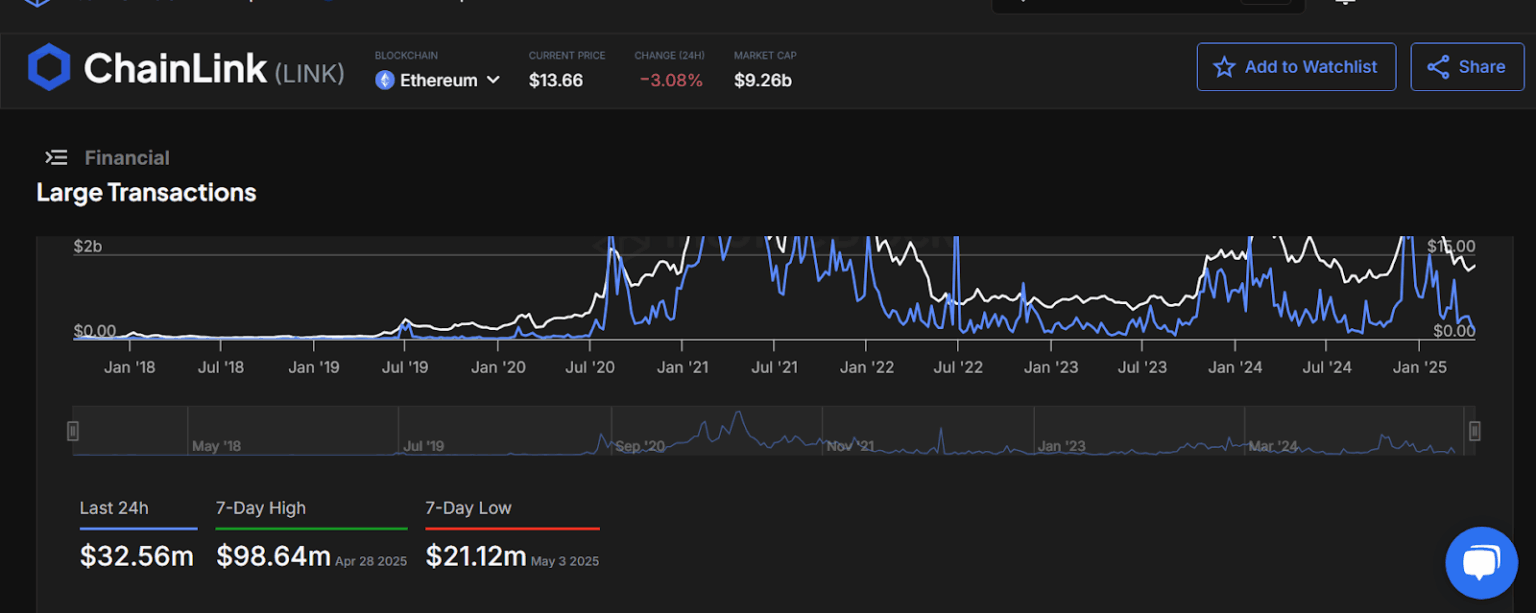Click the chevron arrow next to Ethereum

click(x=493, y=80)
